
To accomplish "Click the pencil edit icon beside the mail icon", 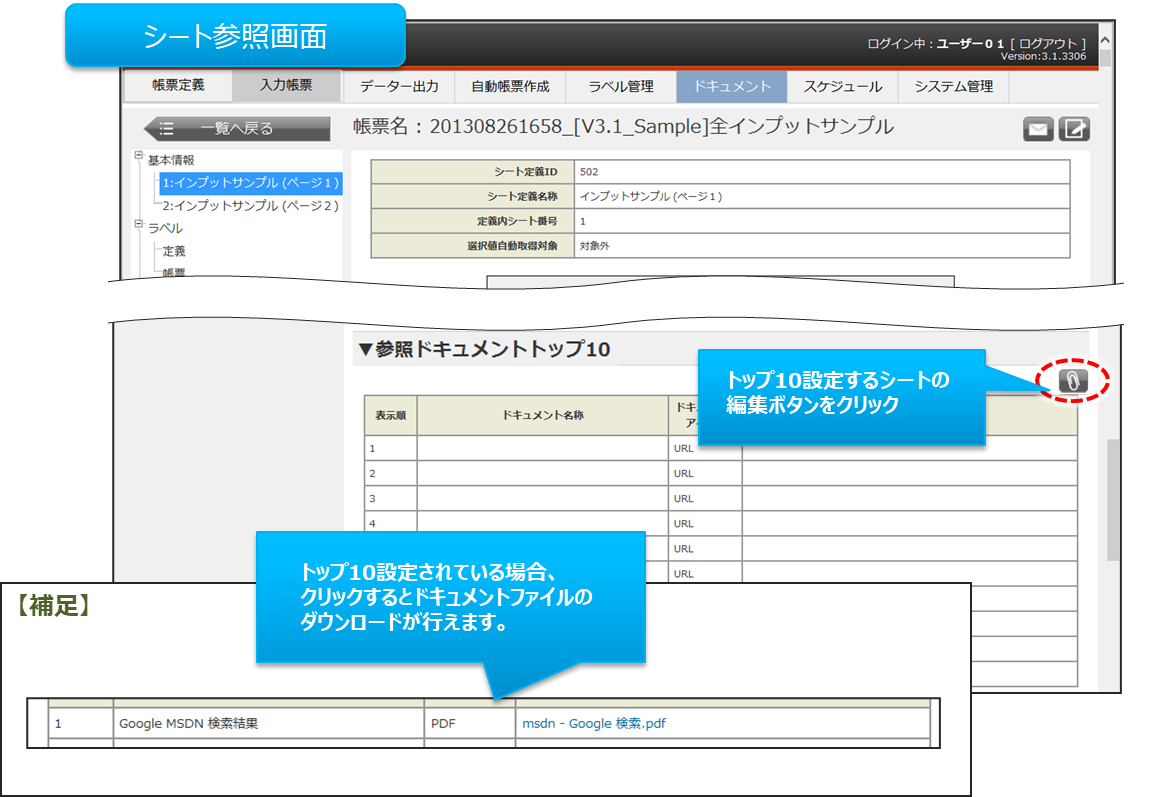I will coord(1074,129).
